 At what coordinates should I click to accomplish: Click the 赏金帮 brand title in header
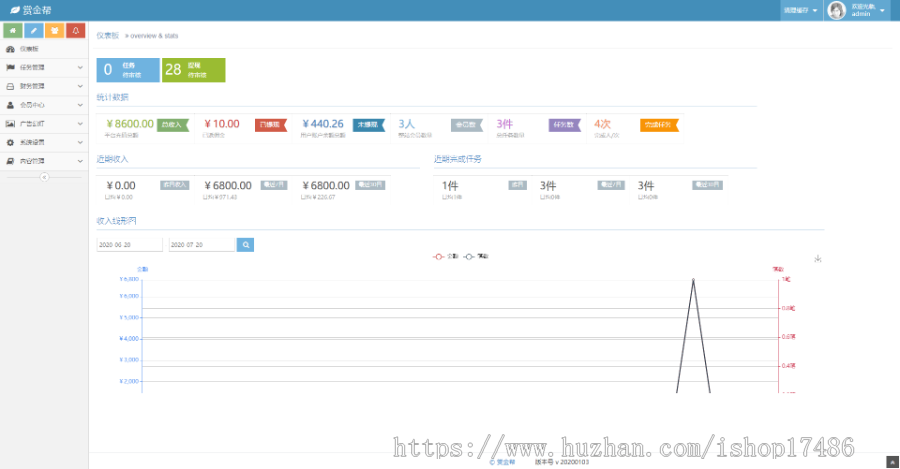(37, 10)
